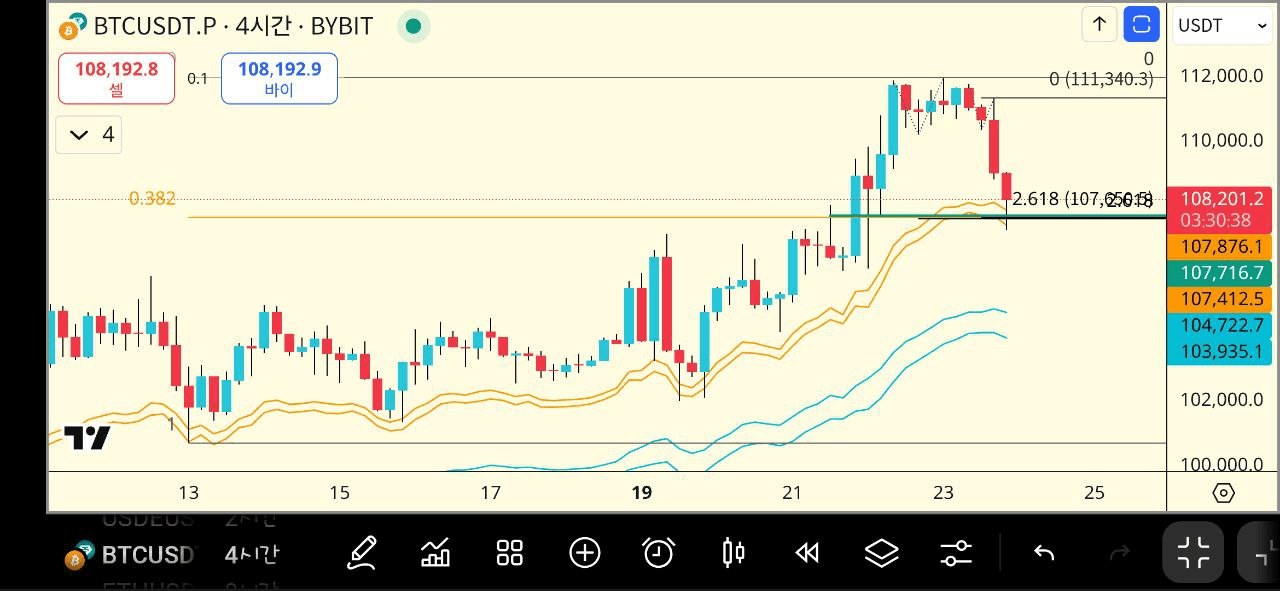Open chart settings sliders icon
This screenshot has width=1280, height=591.
[956, 552]
